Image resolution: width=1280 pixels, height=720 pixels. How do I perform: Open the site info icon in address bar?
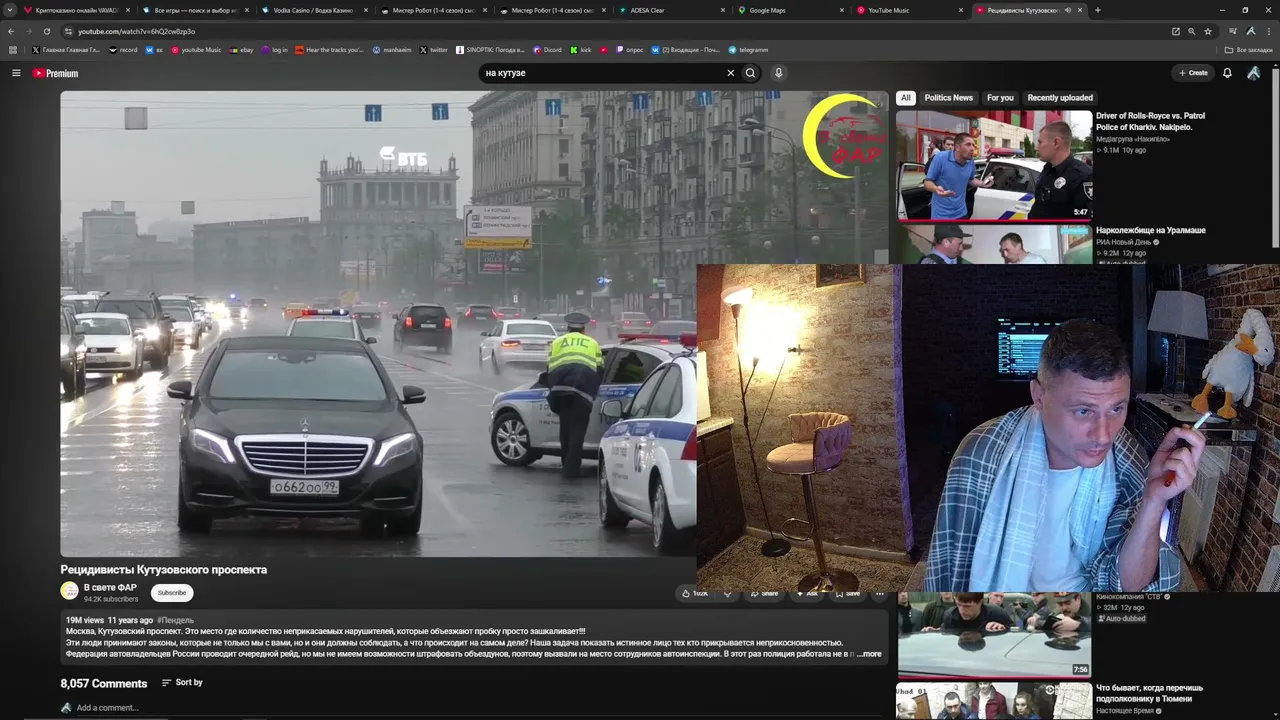(67, 31)
